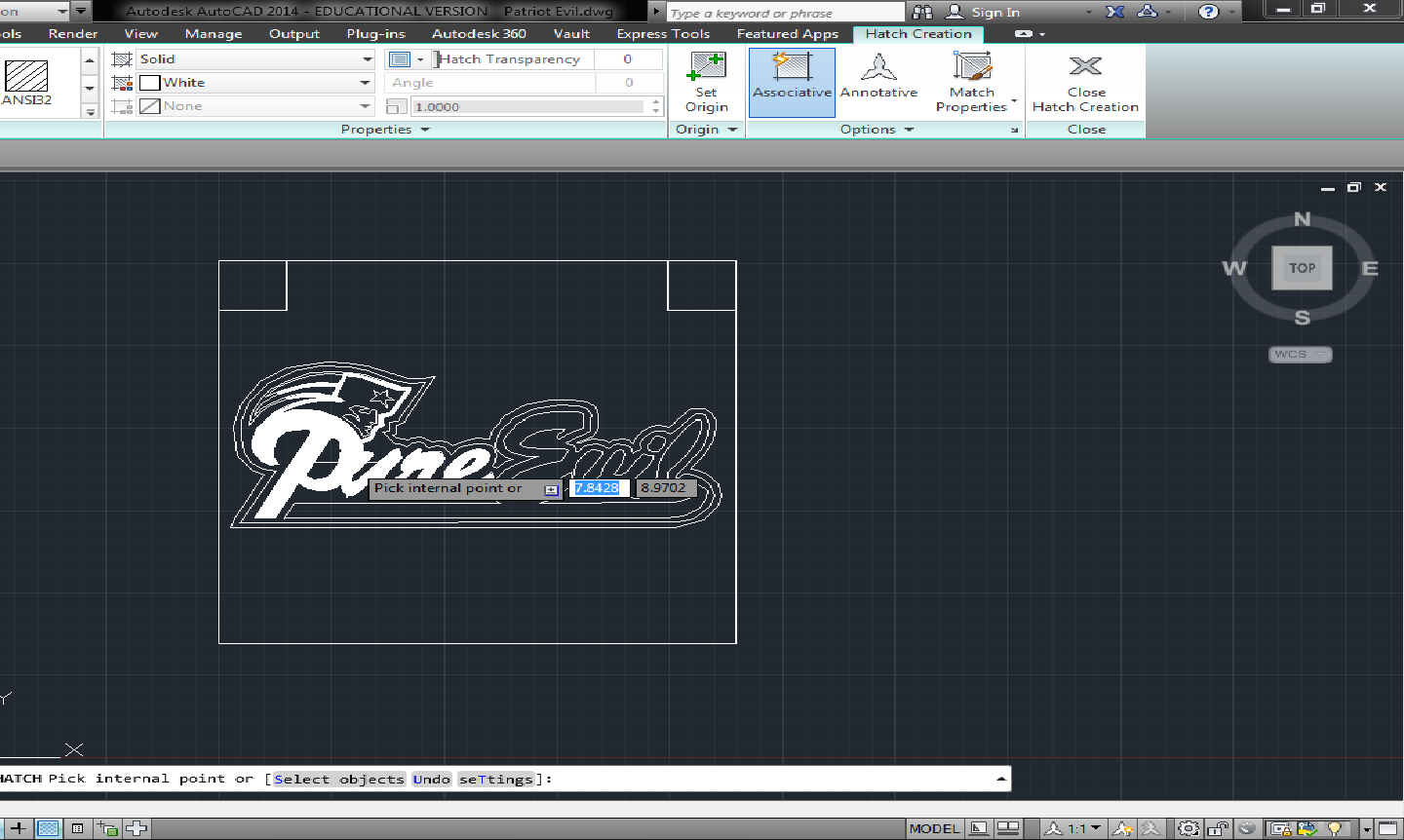Viewport: 1404px width, 840px height.
Task: Open the Vault ribbon tab
Action: coord(571,33)
